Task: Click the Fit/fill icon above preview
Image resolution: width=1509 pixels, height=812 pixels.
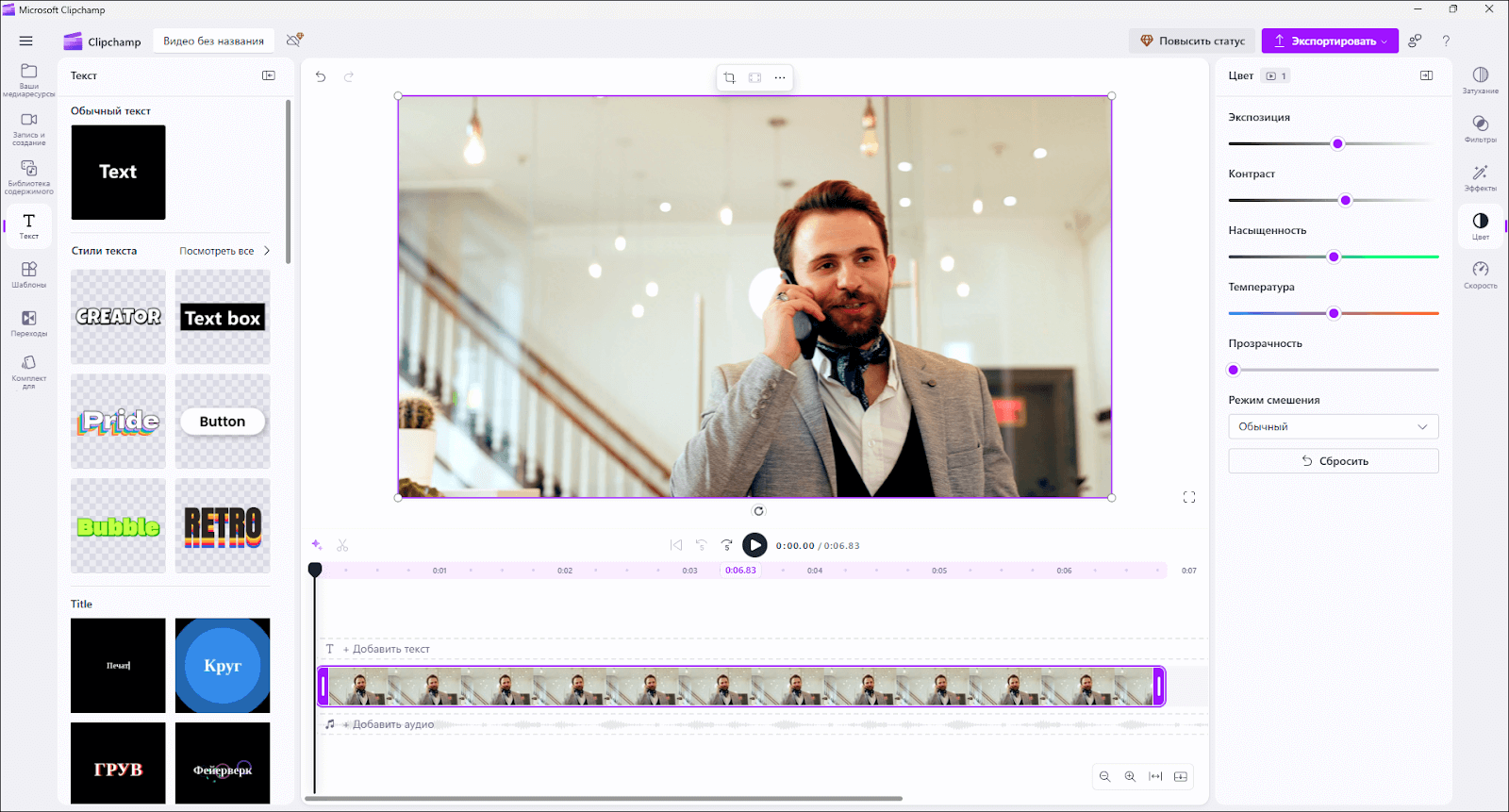Action: coord(754,77)
